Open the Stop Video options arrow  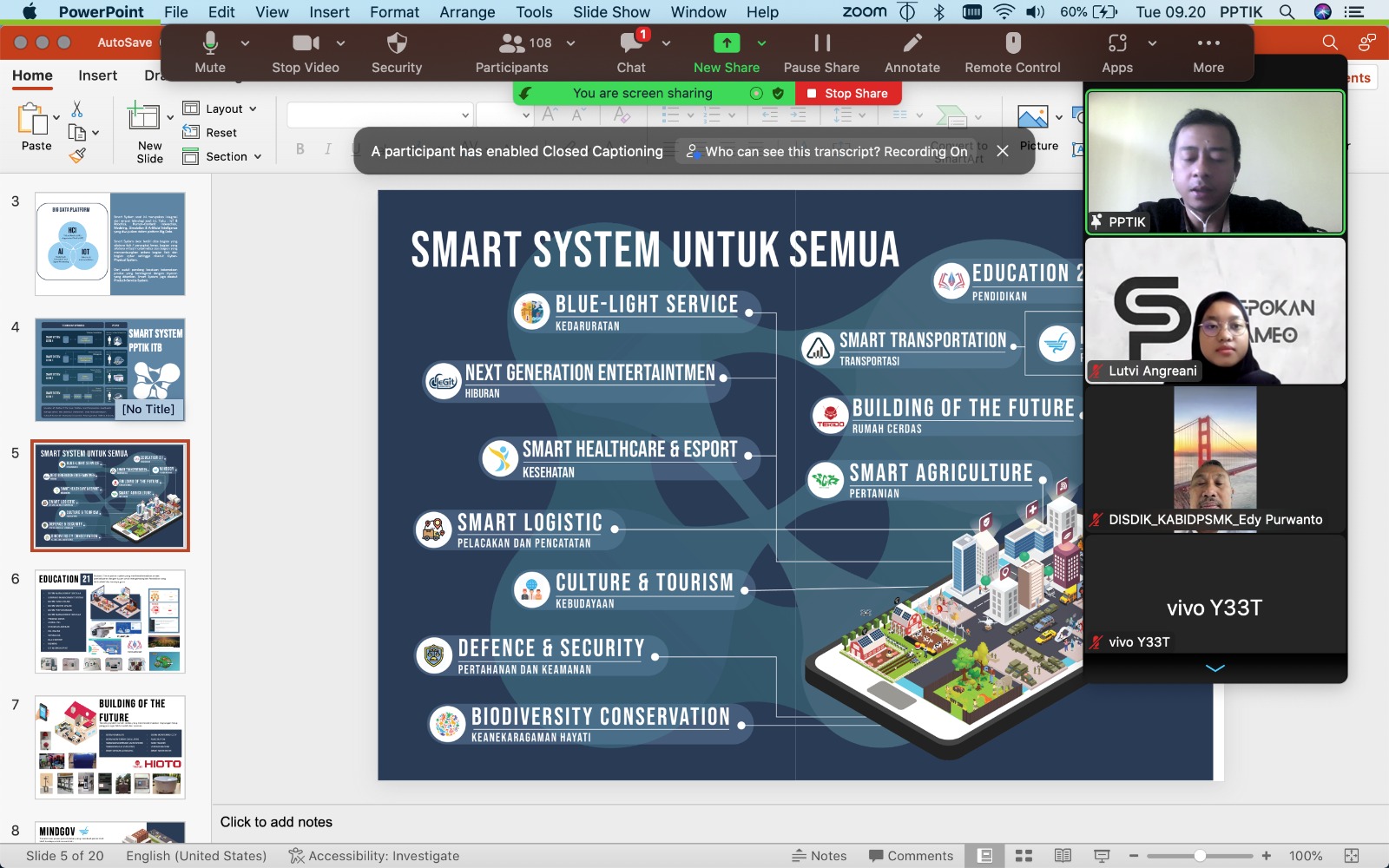(340, 43)
